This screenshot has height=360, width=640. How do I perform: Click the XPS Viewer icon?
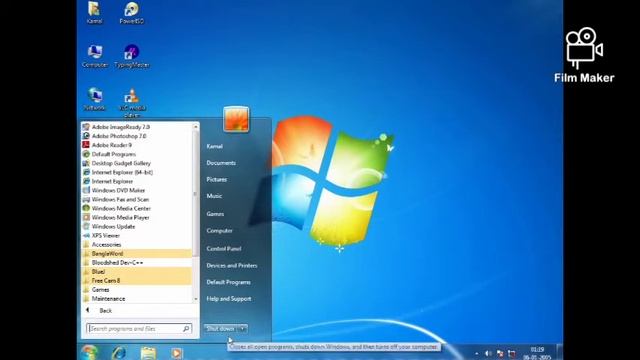86,236
